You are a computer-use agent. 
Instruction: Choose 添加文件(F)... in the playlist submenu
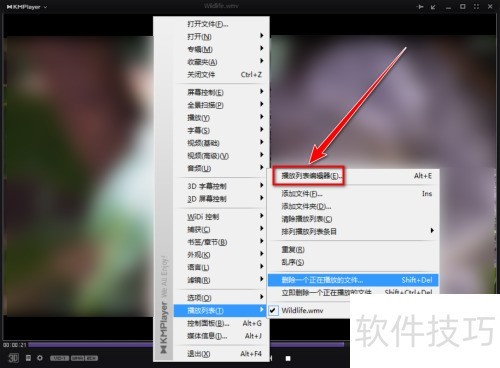coord(354,194)
